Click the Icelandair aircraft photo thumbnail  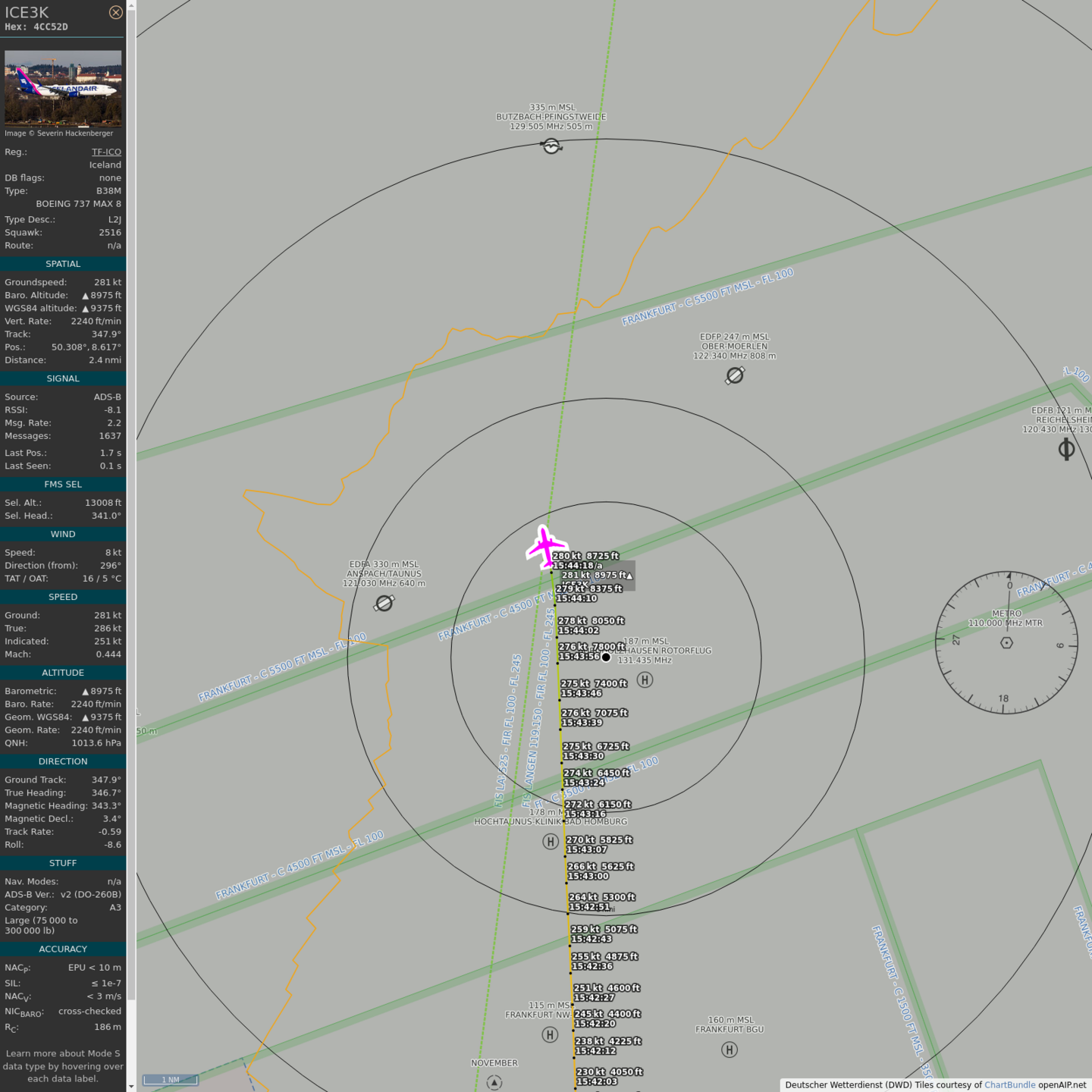[x=63, y=88]
